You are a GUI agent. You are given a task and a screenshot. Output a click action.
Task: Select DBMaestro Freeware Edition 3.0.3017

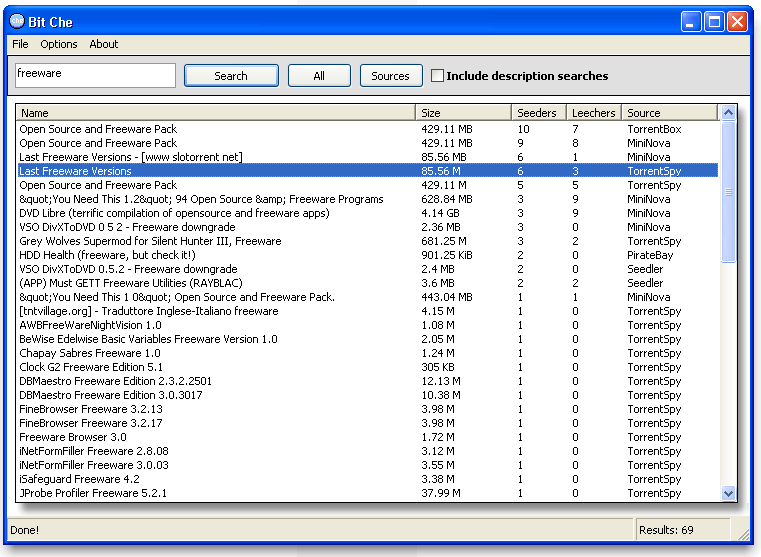point(367,395)
